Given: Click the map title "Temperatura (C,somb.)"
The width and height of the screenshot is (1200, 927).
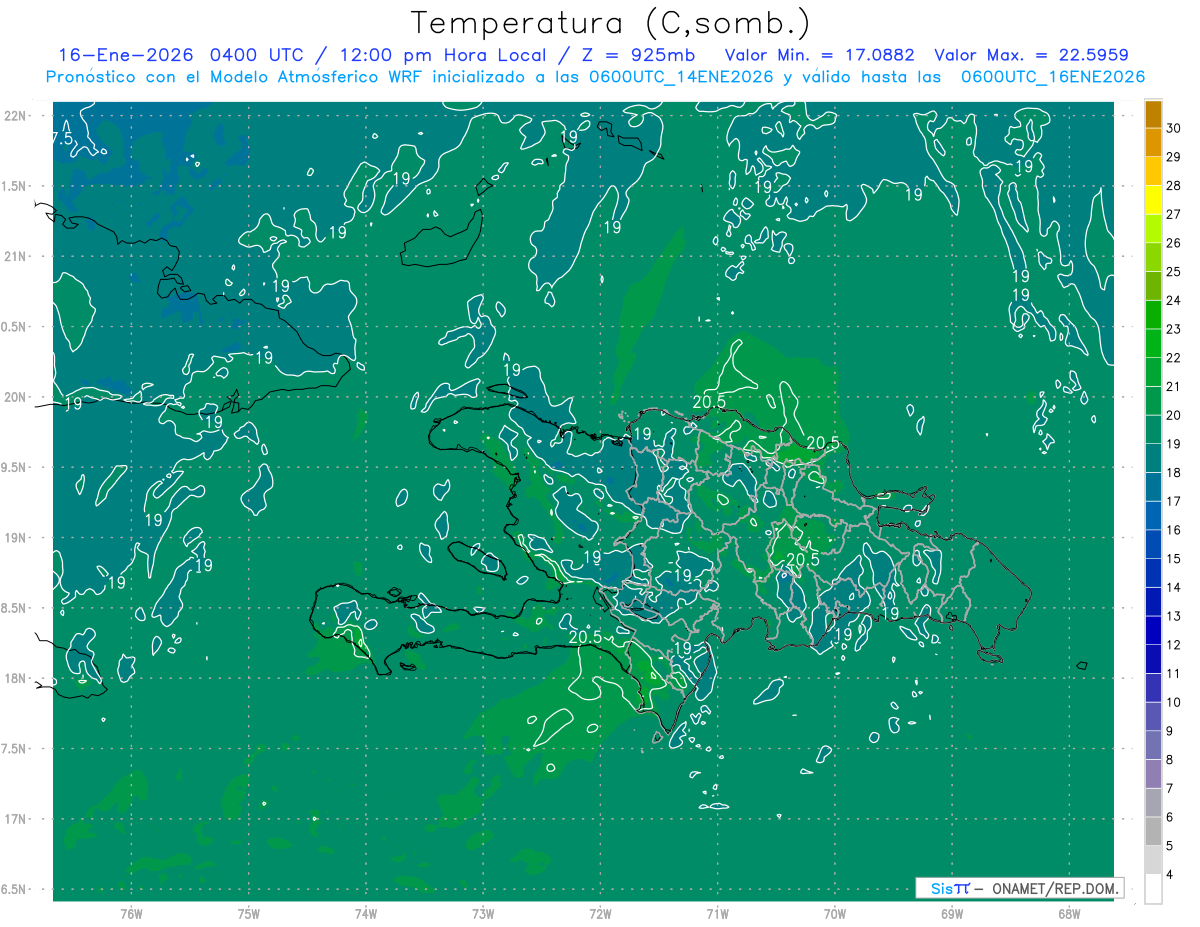Looking at the screenshot, I should 610,23.
